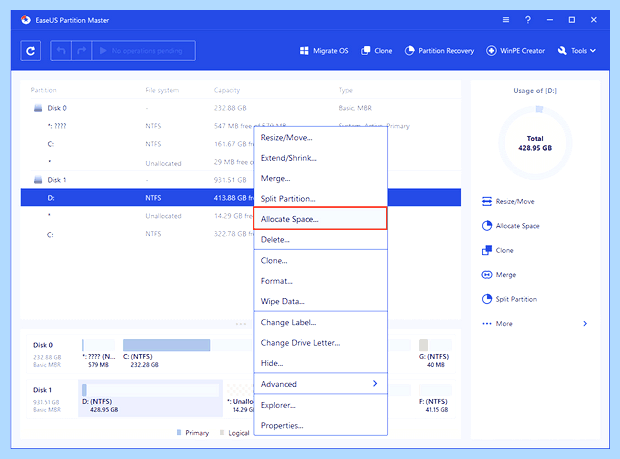Launch the Clone tool in top toolbar

point(376,51)
